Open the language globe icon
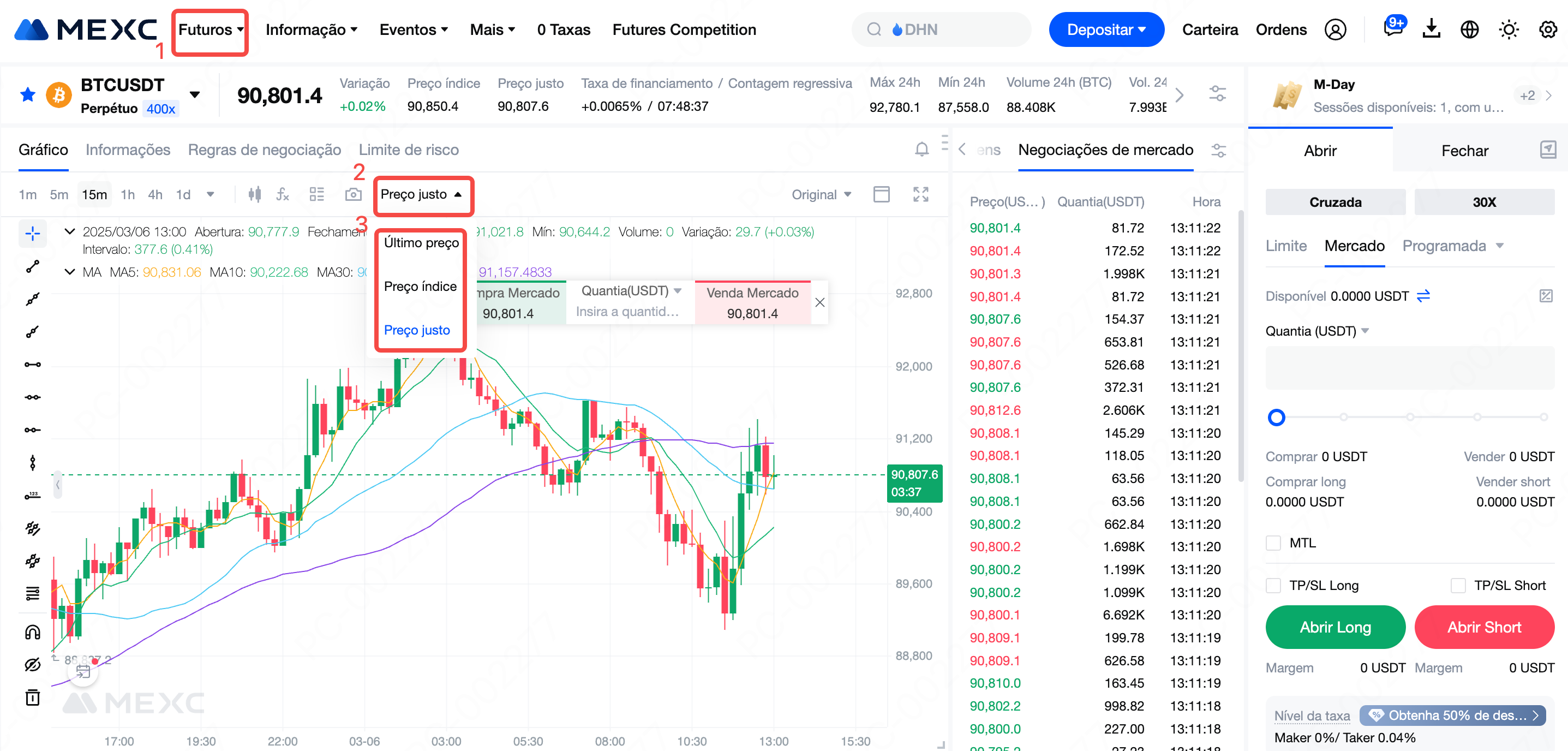1568x751 pixels. 1469,29
